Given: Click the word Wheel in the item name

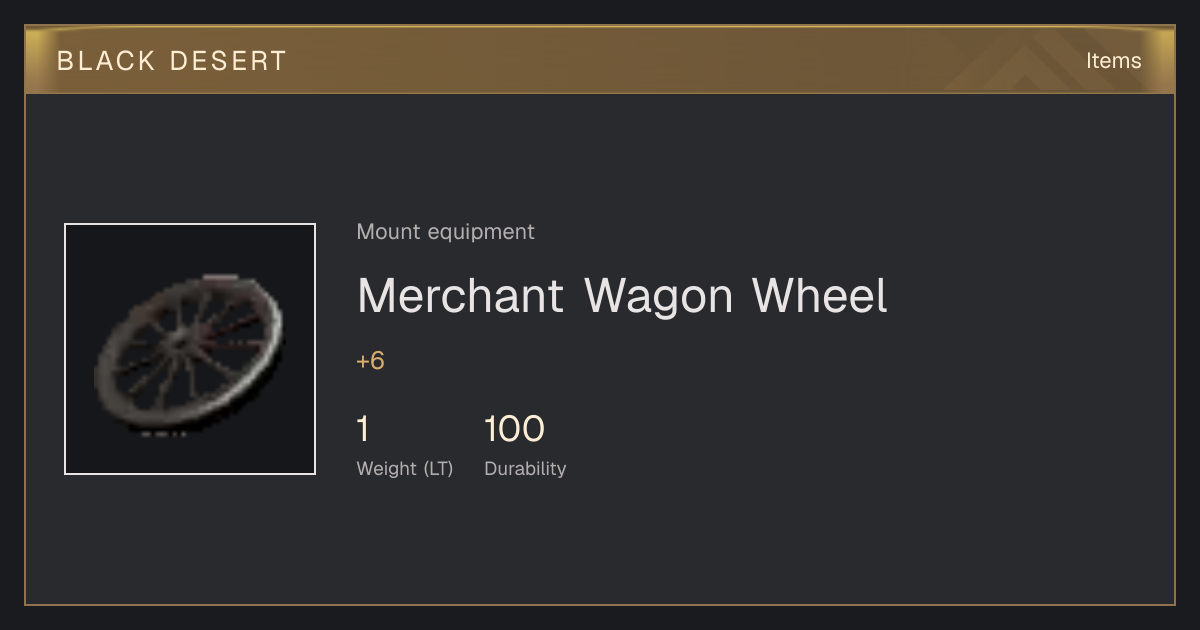Looking at the screenshot, I should click(820, 296).
